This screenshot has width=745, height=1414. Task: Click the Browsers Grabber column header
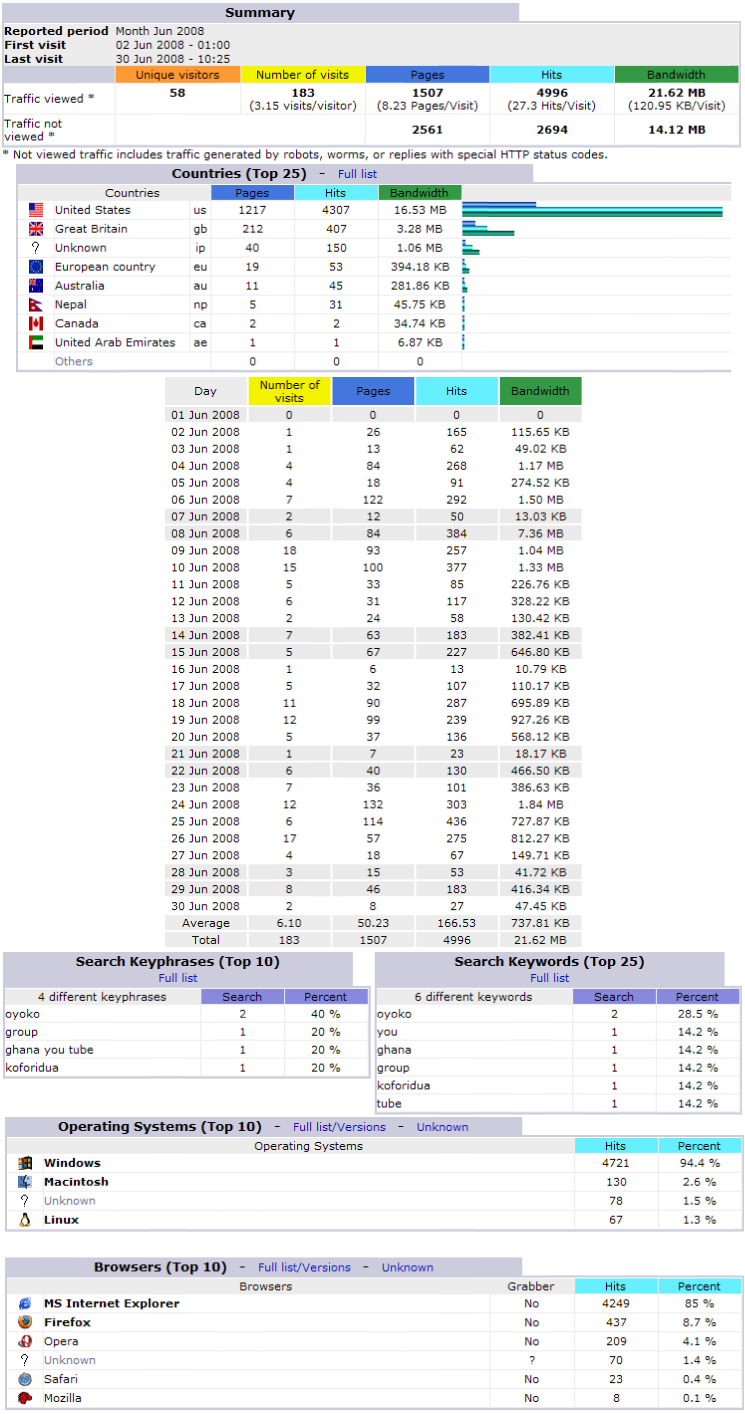[x=531, y=1286]
